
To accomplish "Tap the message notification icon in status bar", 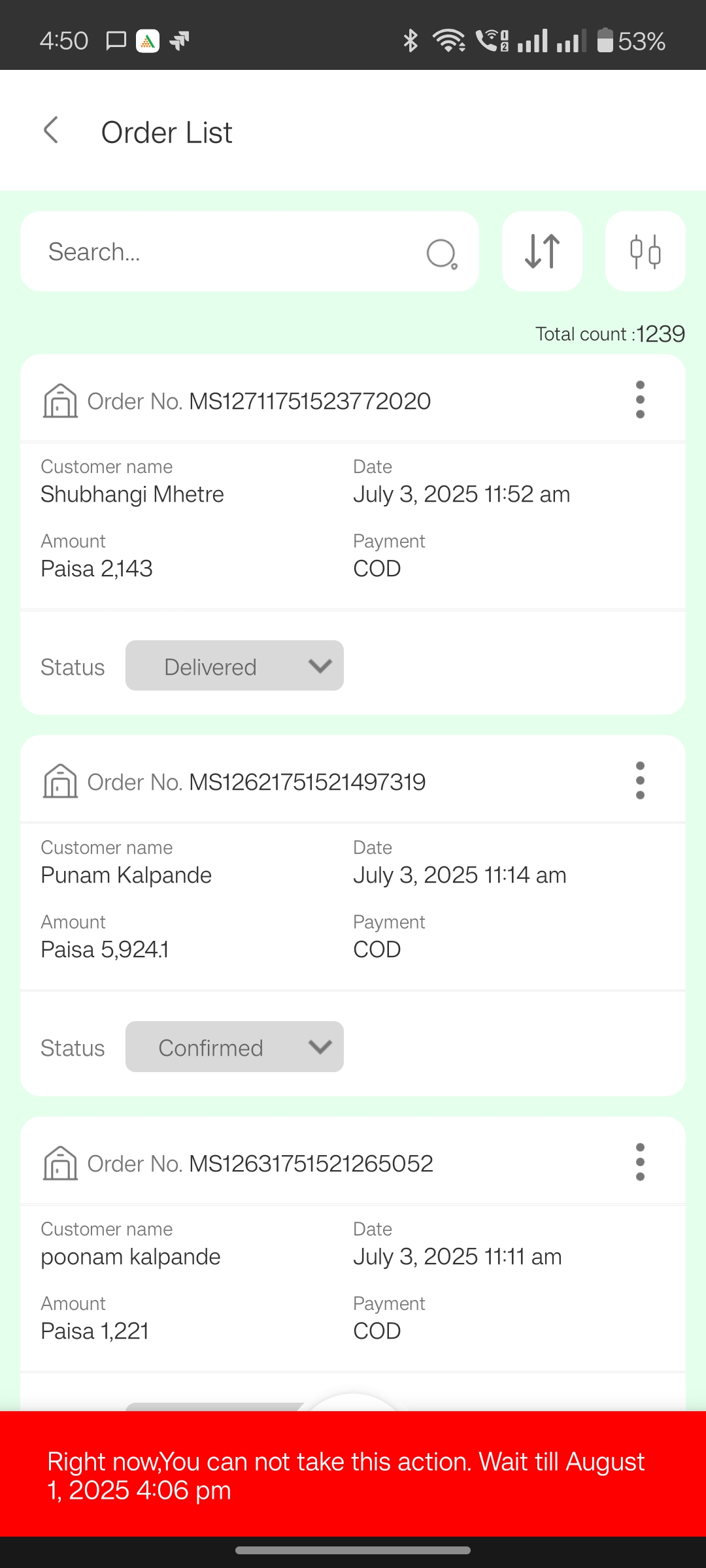I will click(x=116, y=41).
